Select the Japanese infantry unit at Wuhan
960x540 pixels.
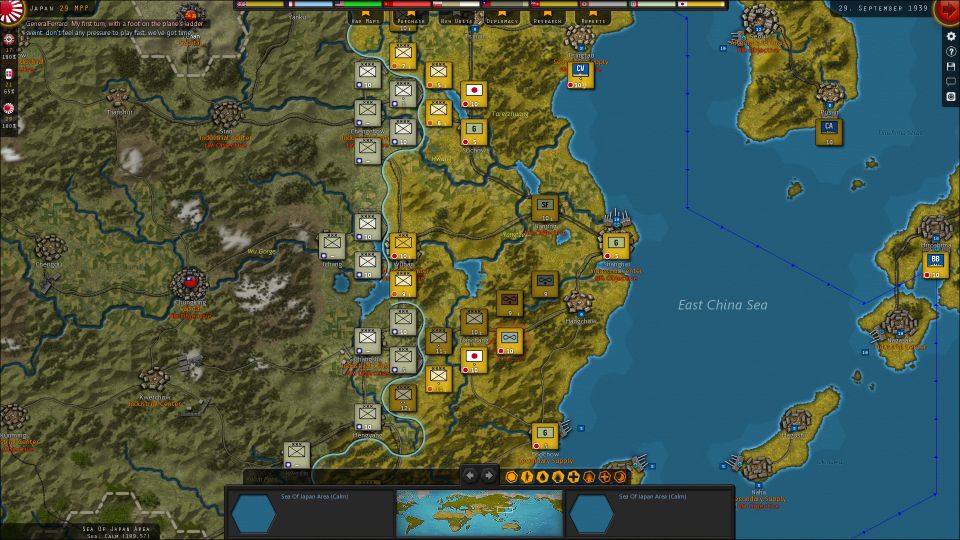click(x=403, y=246)
